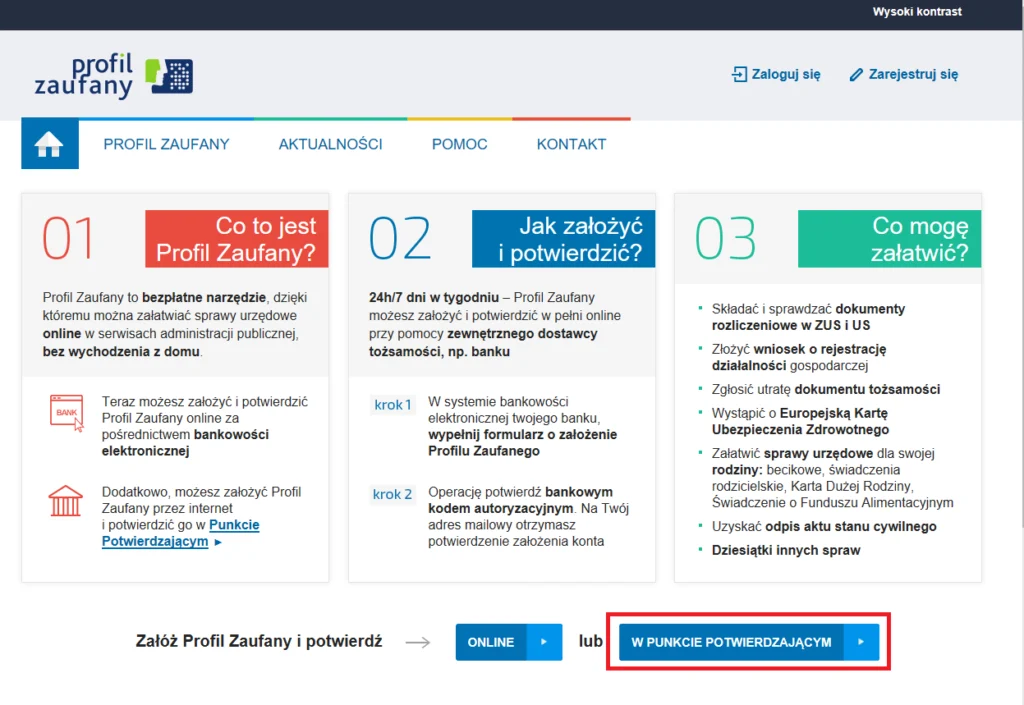Screen dimensions: 1024x705
Task: Click the Profil Zaufany logo
Action: 113,76
